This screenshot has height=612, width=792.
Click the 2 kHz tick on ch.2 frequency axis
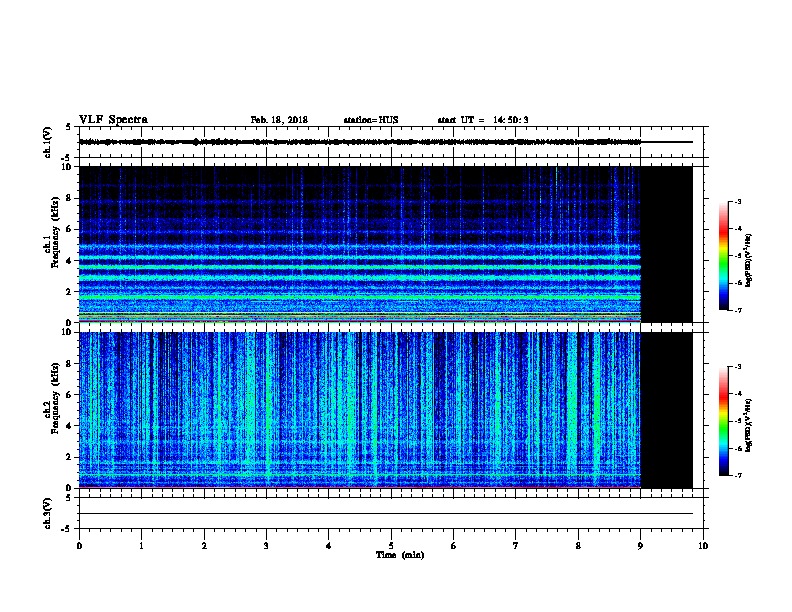coord(69,457)
